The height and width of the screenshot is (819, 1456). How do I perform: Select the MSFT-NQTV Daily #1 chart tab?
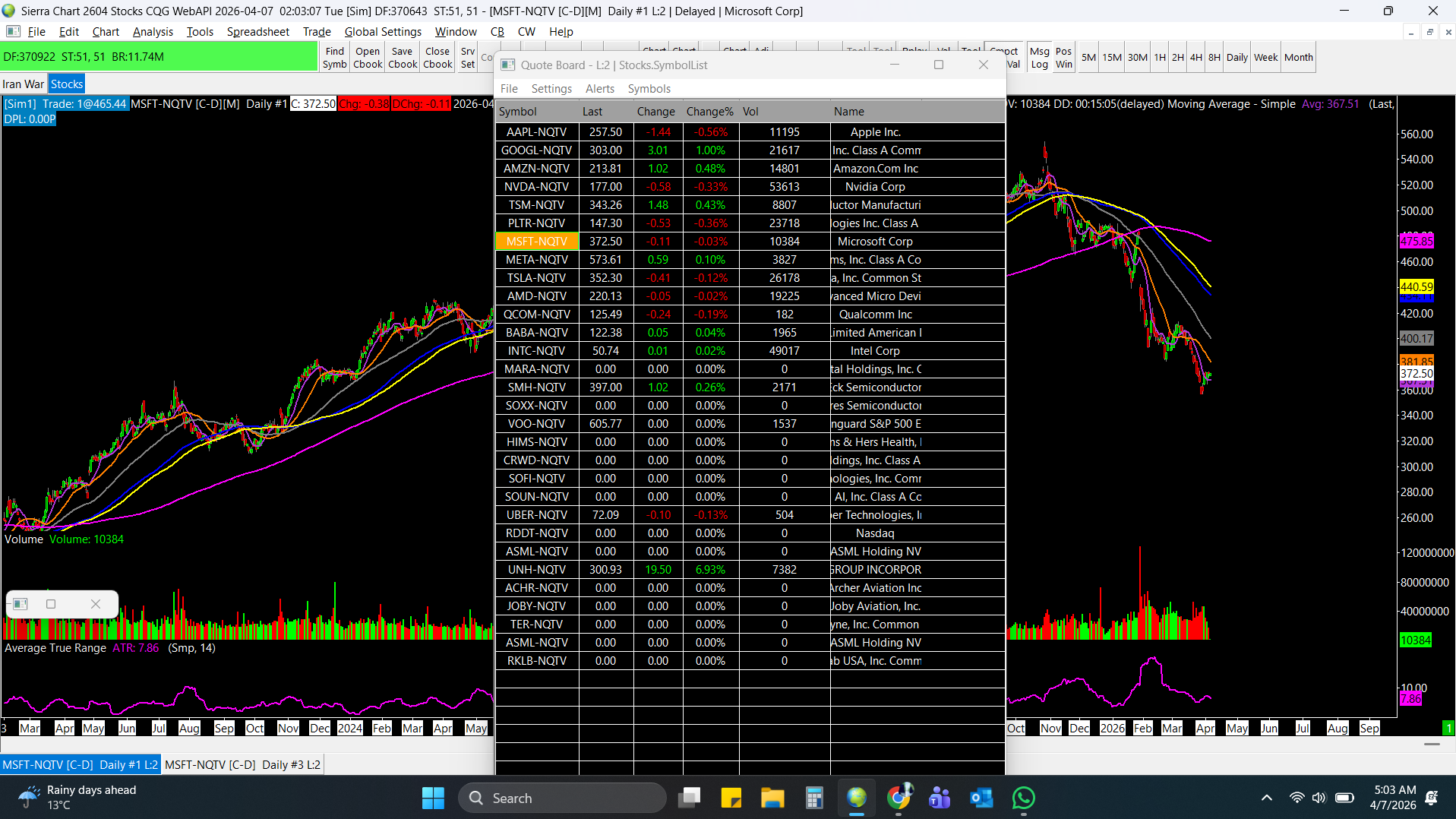pos(81,764)
